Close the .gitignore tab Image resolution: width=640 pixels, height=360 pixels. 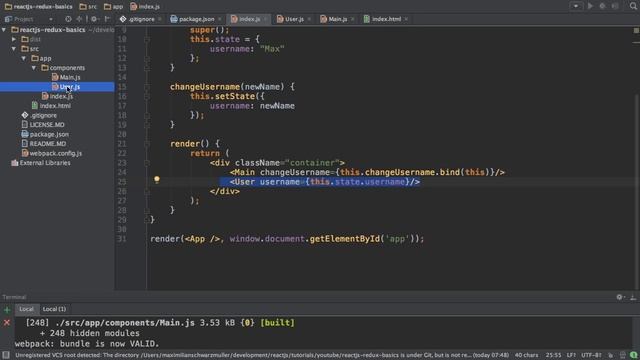[160, 19]
